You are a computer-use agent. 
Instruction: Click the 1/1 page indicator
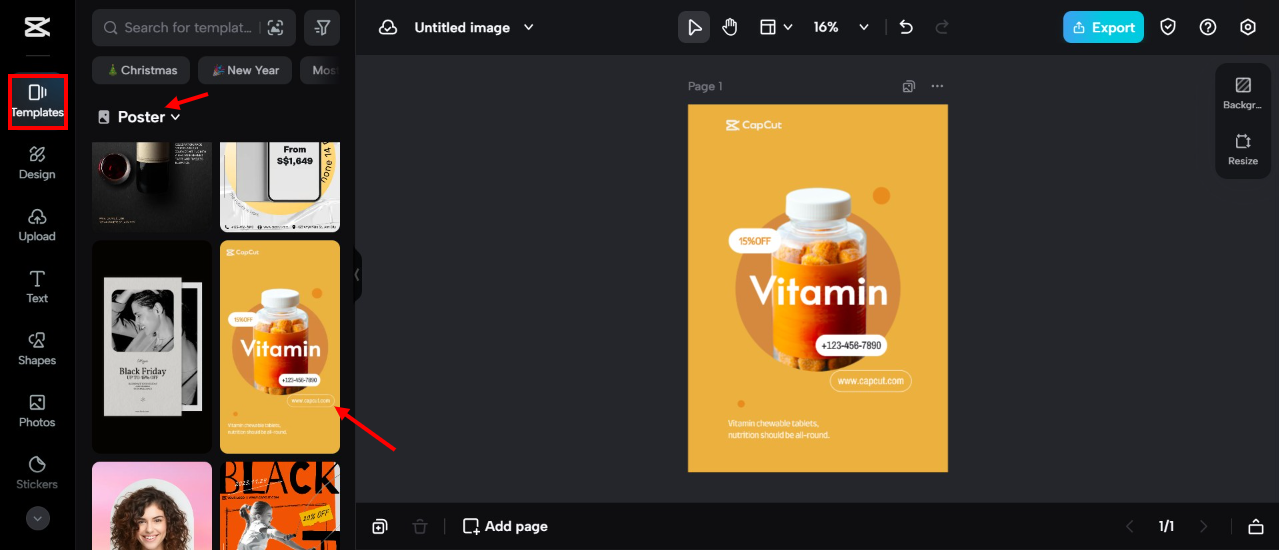point(1166,526)
